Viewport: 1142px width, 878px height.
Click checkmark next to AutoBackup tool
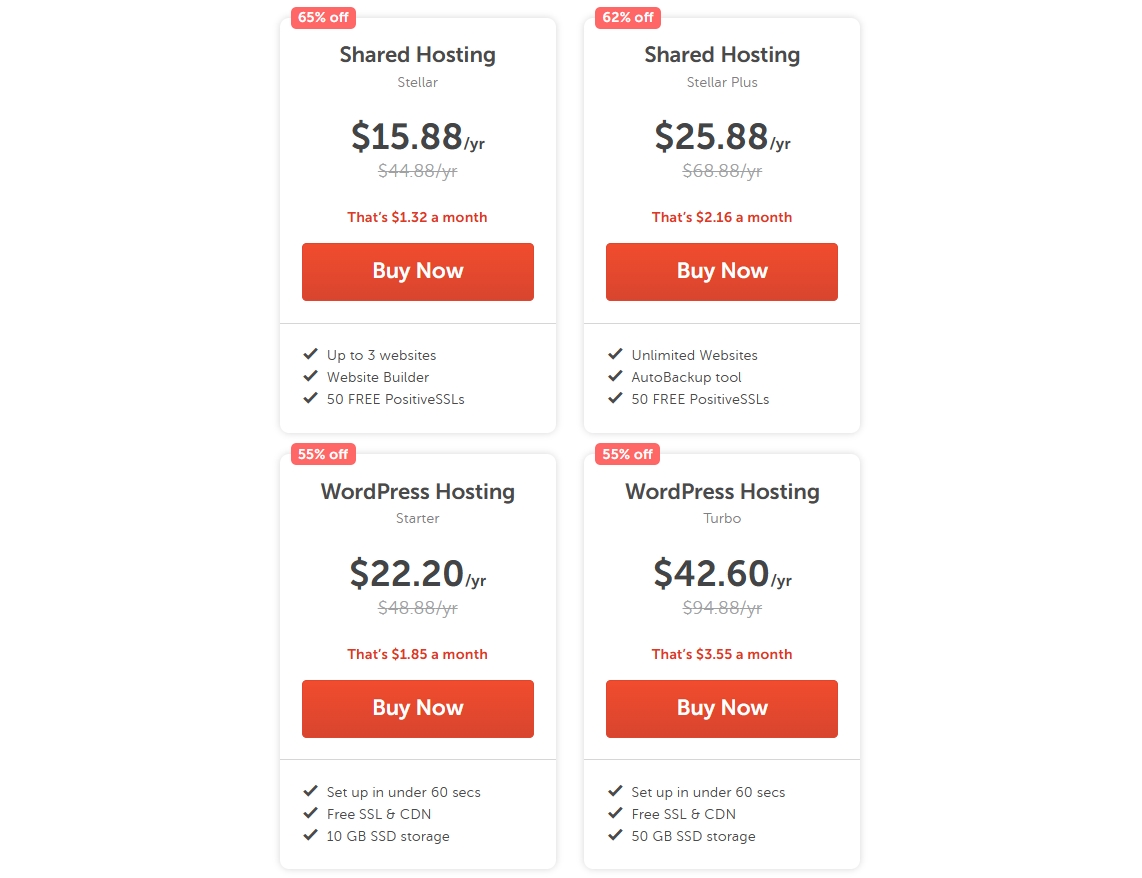tap(615, 376)
